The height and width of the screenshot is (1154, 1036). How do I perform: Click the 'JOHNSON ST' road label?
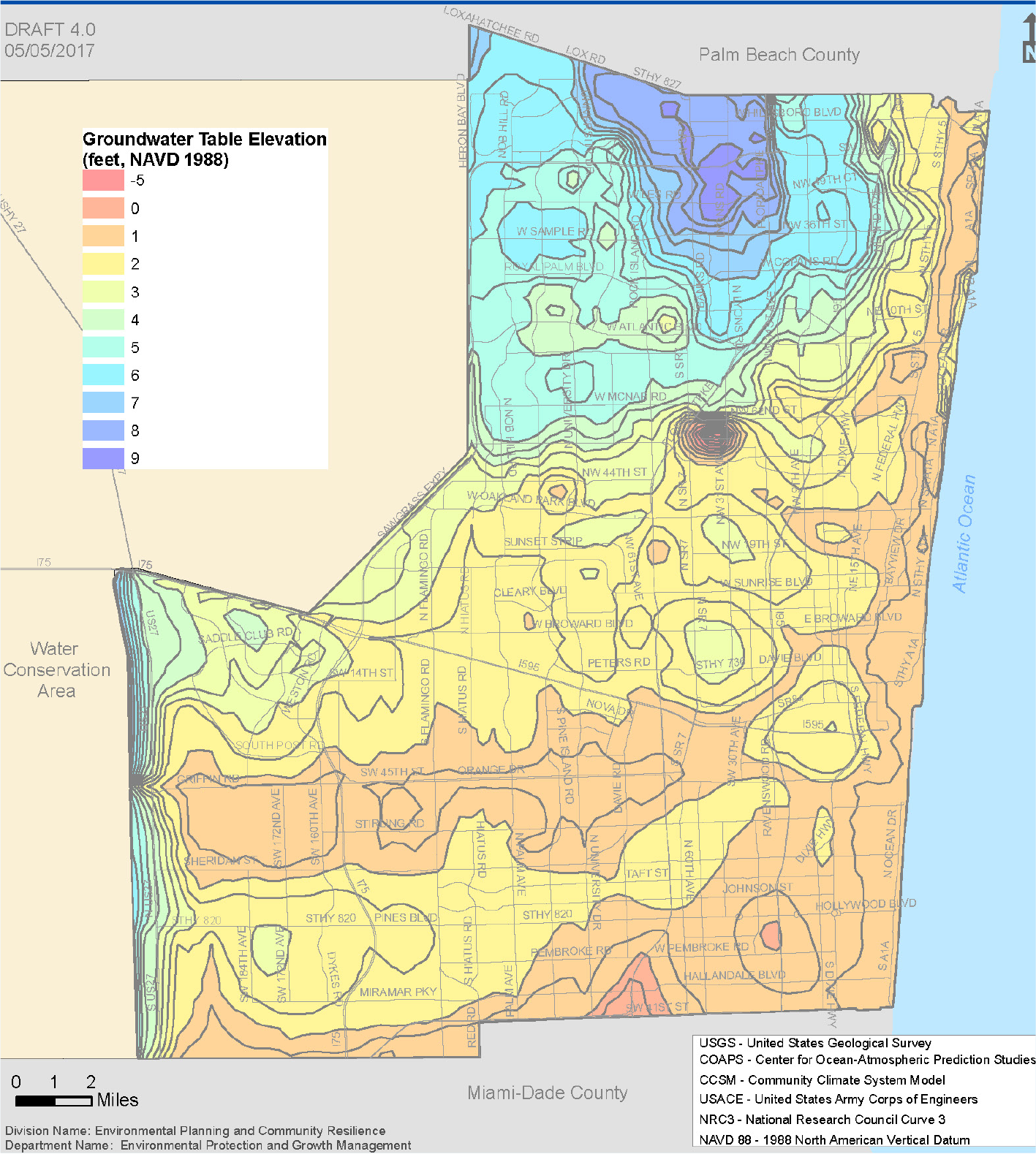point(757,888)
